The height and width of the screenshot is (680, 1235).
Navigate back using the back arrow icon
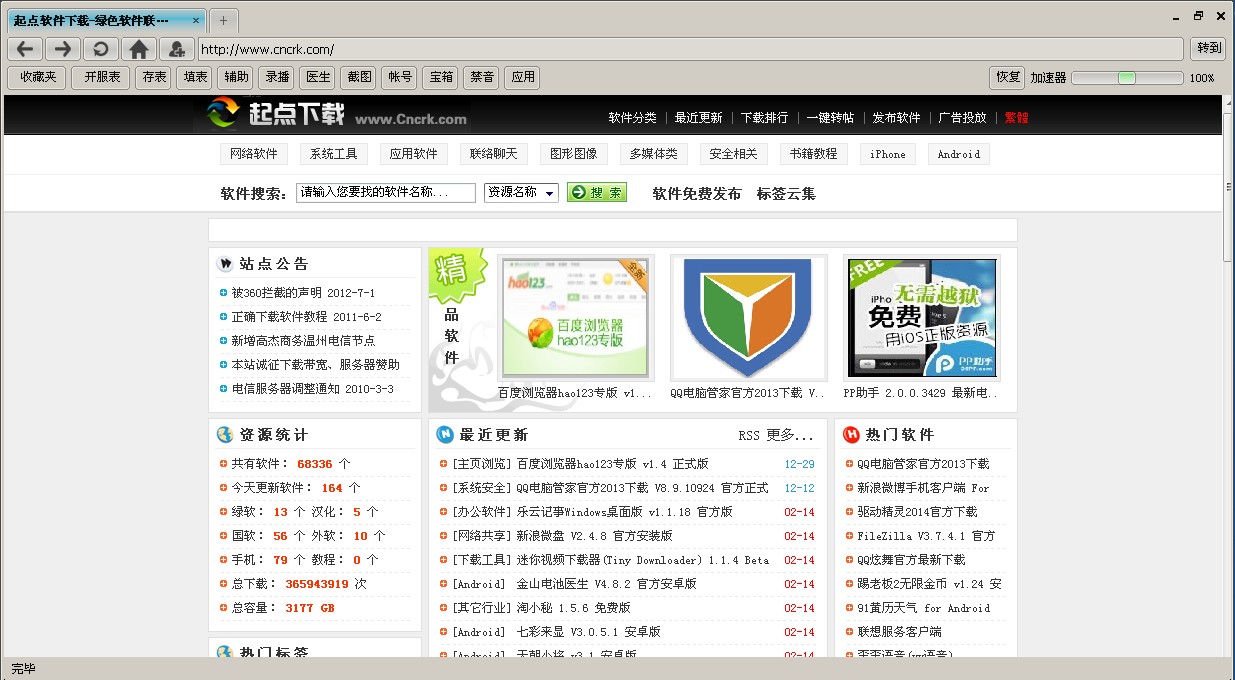coord(25,48)
